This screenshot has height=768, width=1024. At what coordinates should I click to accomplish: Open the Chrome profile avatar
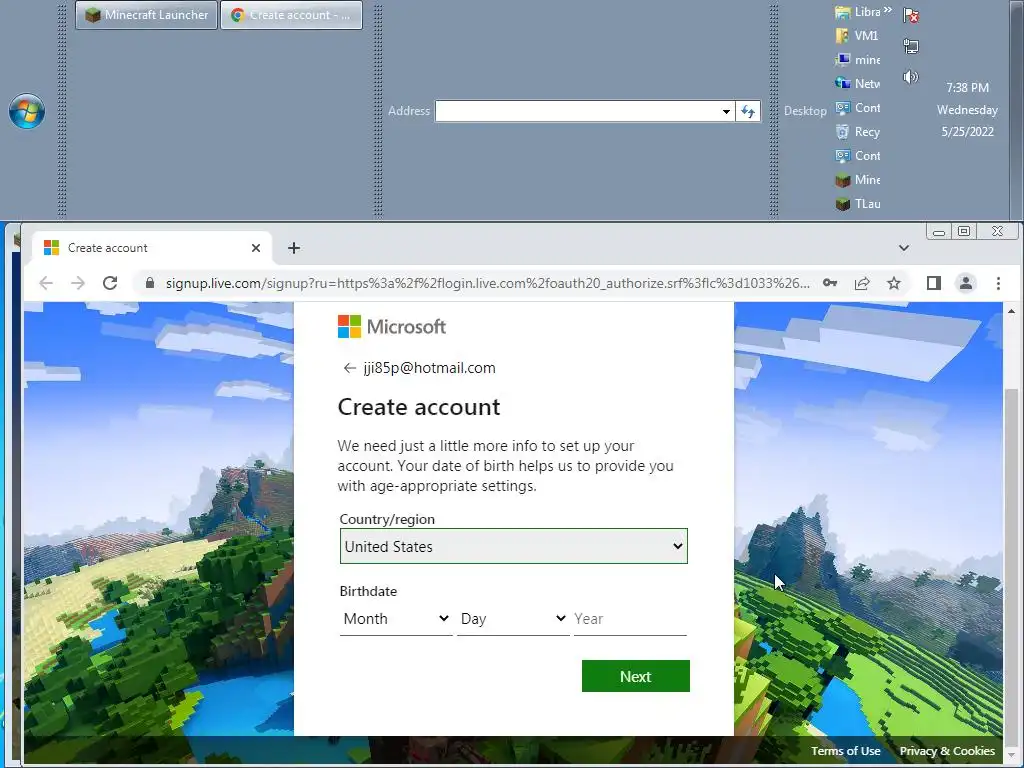tap(966, 283)
